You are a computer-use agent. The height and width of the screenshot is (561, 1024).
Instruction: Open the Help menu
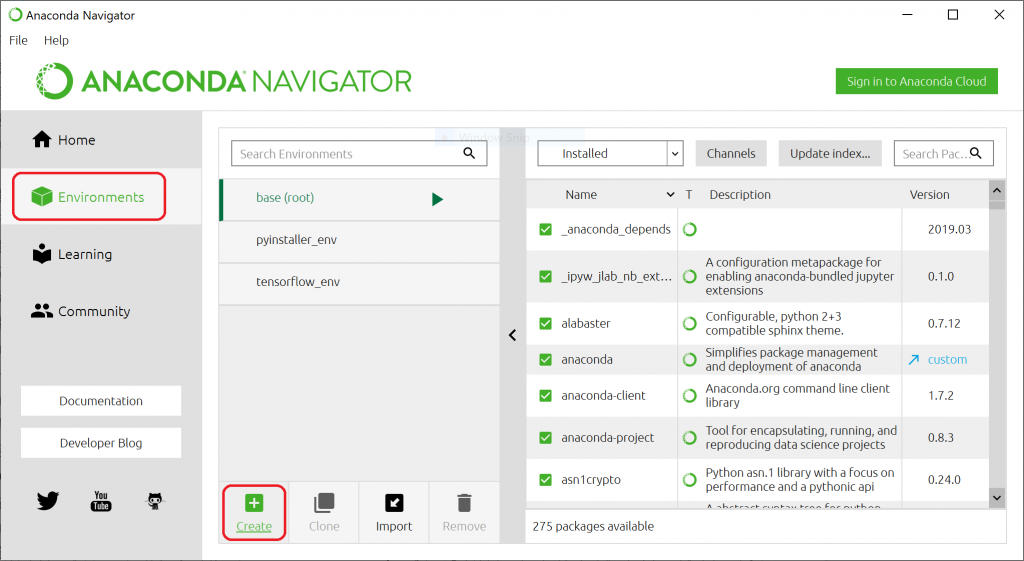(x=56, y=40)
